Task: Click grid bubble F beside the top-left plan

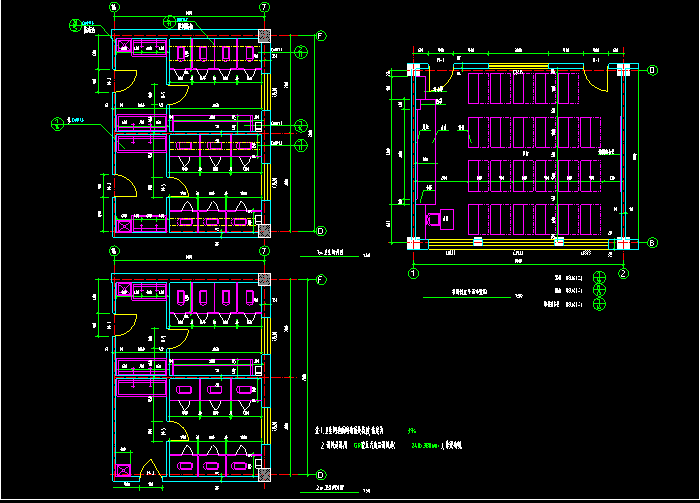Action: coord(321,36)
